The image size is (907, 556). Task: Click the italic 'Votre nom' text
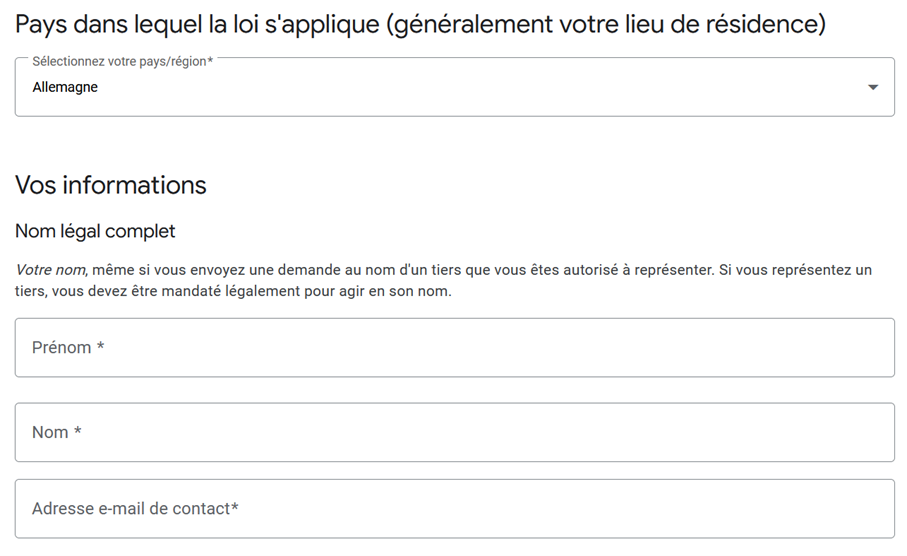51,270
